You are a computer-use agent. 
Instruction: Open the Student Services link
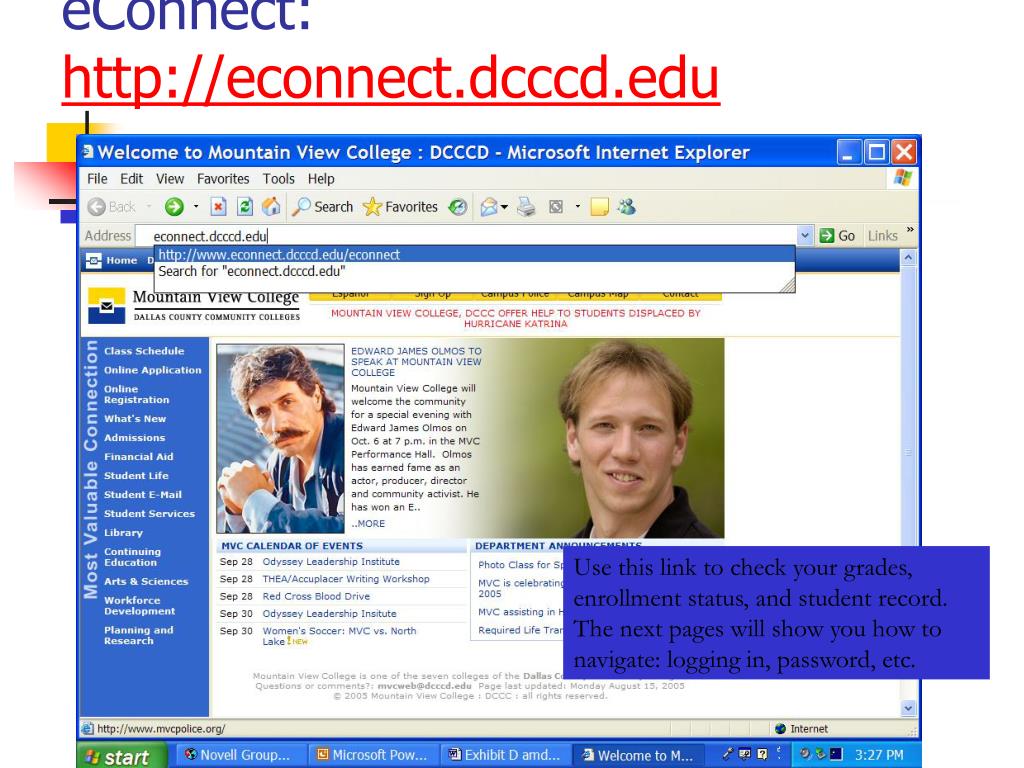click(x=150, y=513)
